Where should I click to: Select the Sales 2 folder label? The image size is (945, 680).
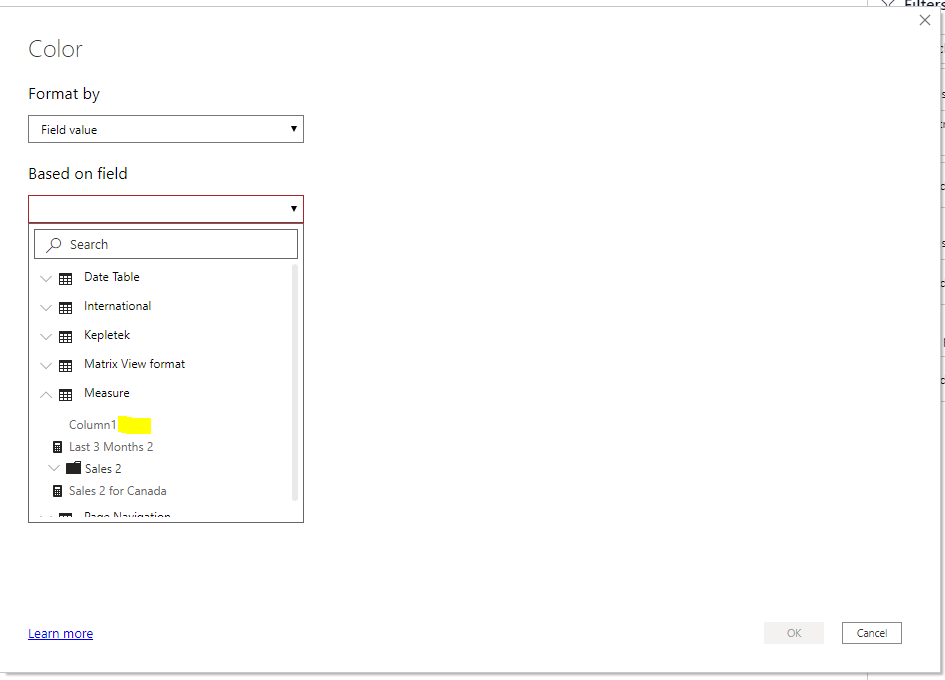tap(103, 468)
